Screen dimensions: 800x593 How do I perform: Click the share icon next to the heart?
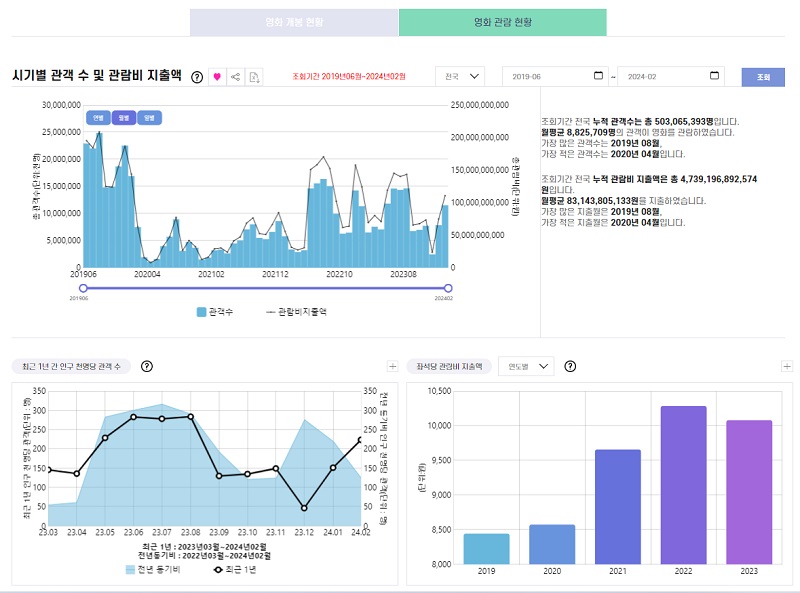[x=236, y=77]
